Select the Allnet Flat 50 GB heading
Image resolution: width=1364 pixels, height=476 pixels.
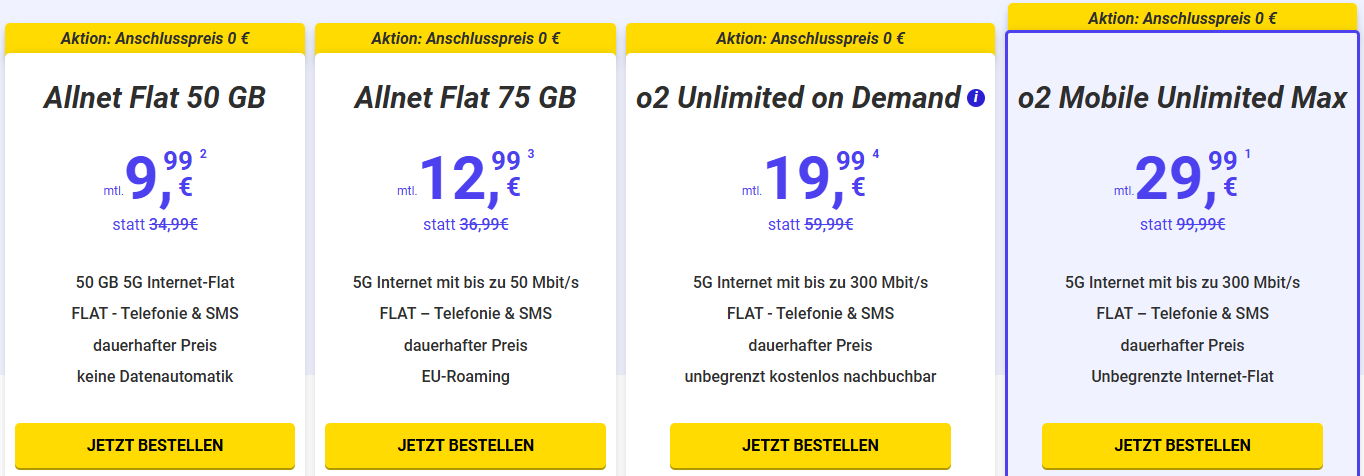[155, 98]
